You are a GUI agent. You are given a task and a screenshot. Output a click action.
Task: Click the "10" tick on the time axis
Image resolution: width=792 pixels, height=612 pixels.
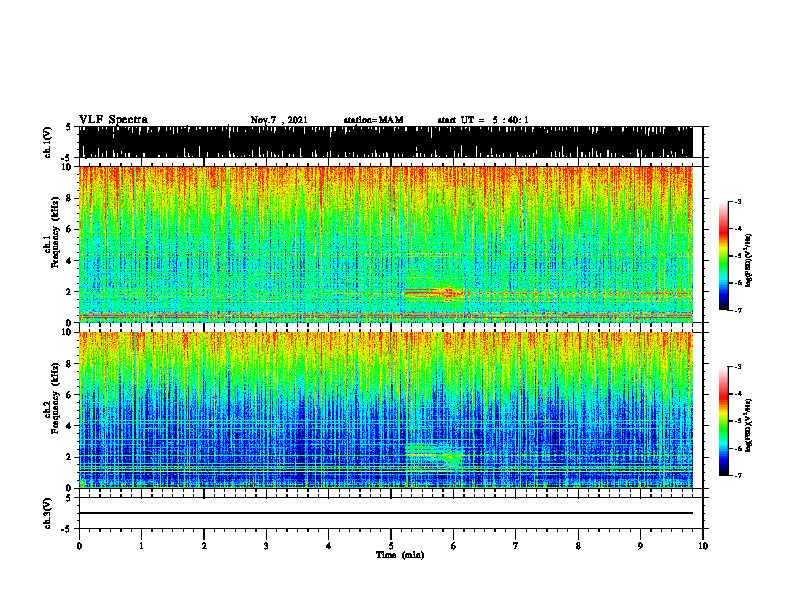703,546
